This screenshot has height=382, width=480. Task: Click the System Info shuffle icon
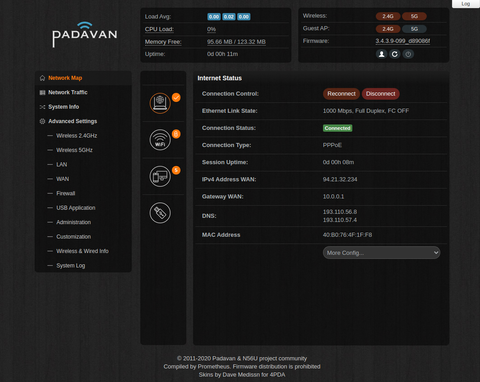pos(42,107)
